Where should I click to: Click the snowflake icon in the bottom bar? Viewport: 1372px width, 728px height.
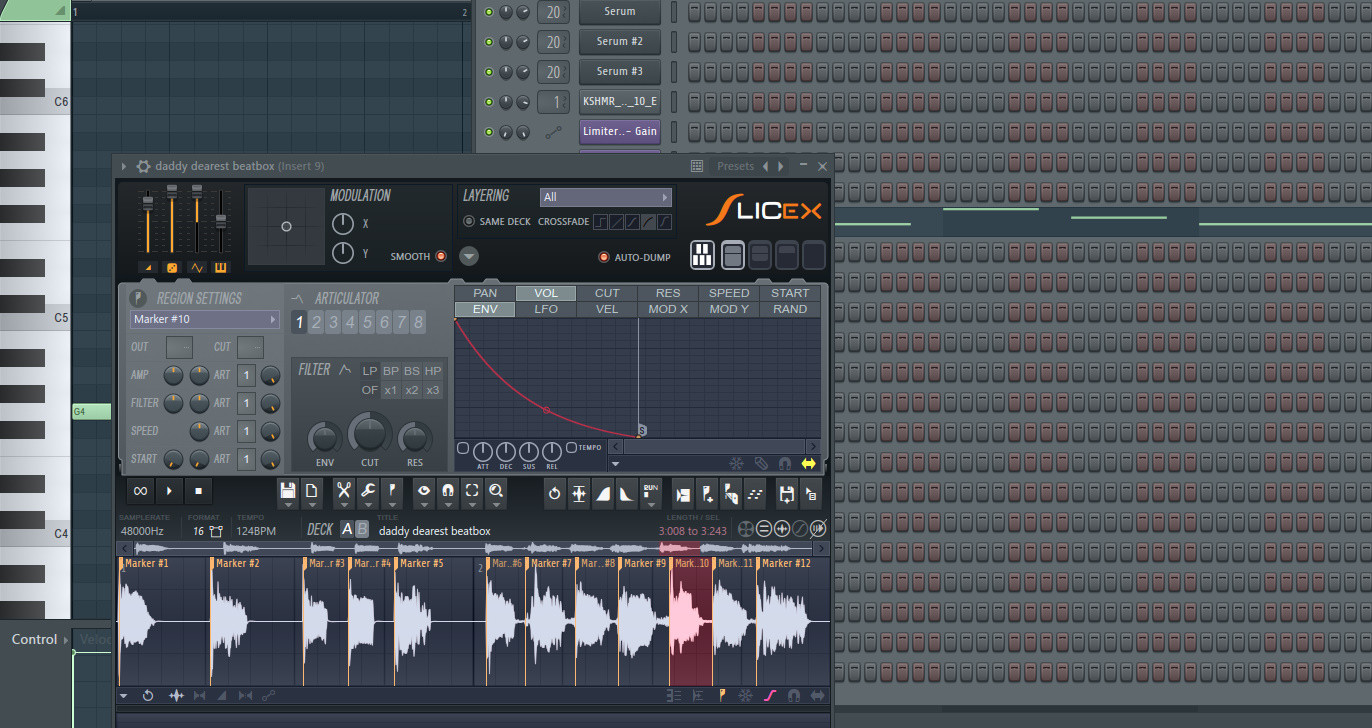click(x=745, y=695)
